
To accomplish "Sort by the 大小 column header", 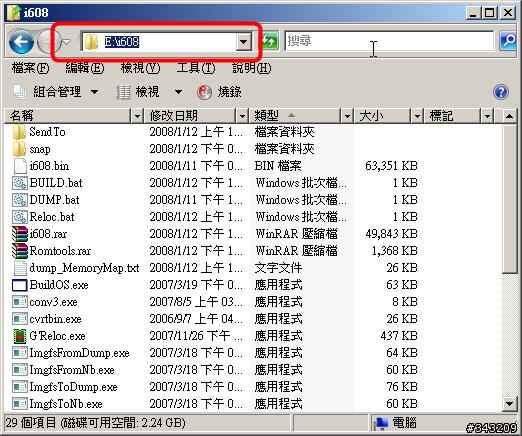I will click(382, 116).
